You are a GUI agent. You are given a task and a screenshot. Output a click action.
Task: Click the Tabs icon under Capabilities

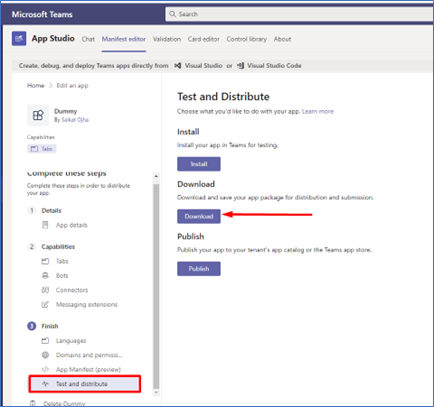(45, 261)
